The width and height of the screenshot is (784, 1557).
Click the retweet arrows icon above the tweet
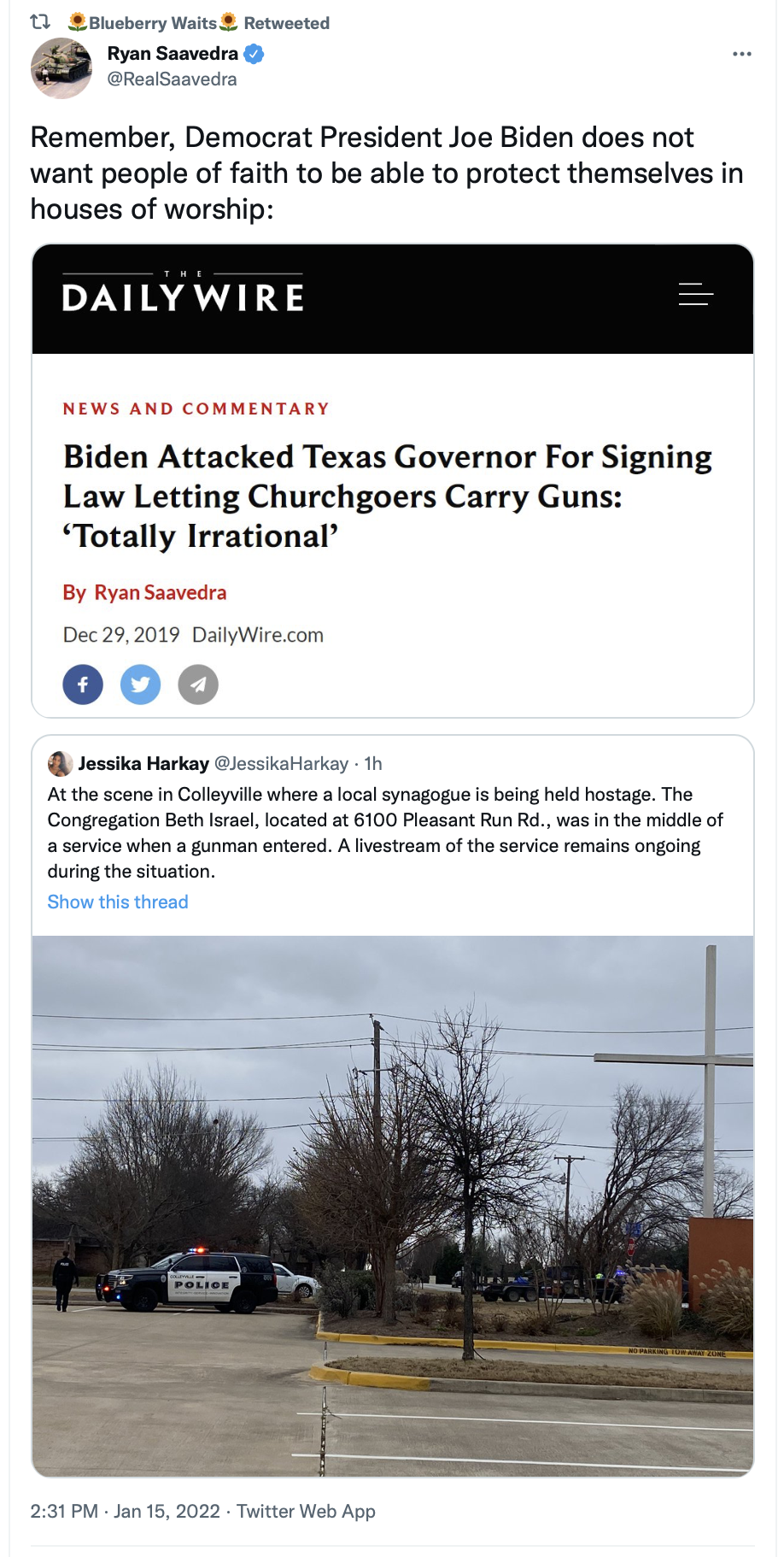(x=40, y=23)
